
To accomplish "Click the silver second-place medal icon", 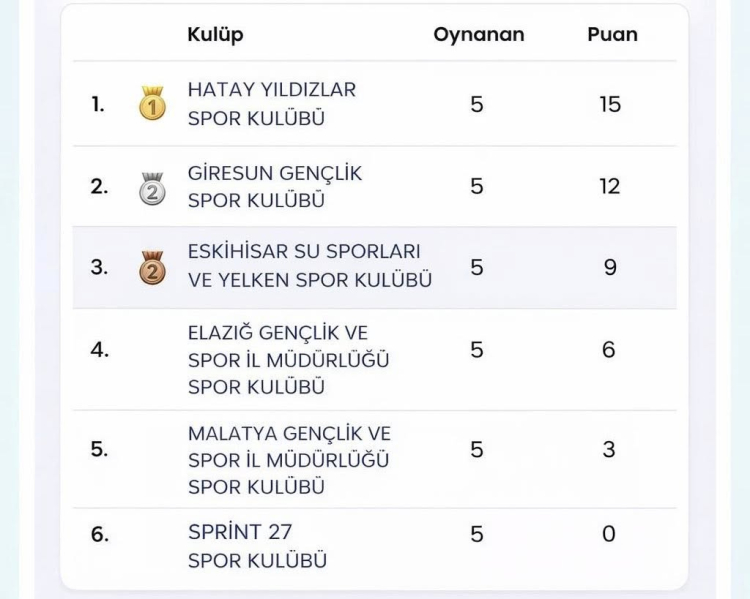I will point(152,187).
